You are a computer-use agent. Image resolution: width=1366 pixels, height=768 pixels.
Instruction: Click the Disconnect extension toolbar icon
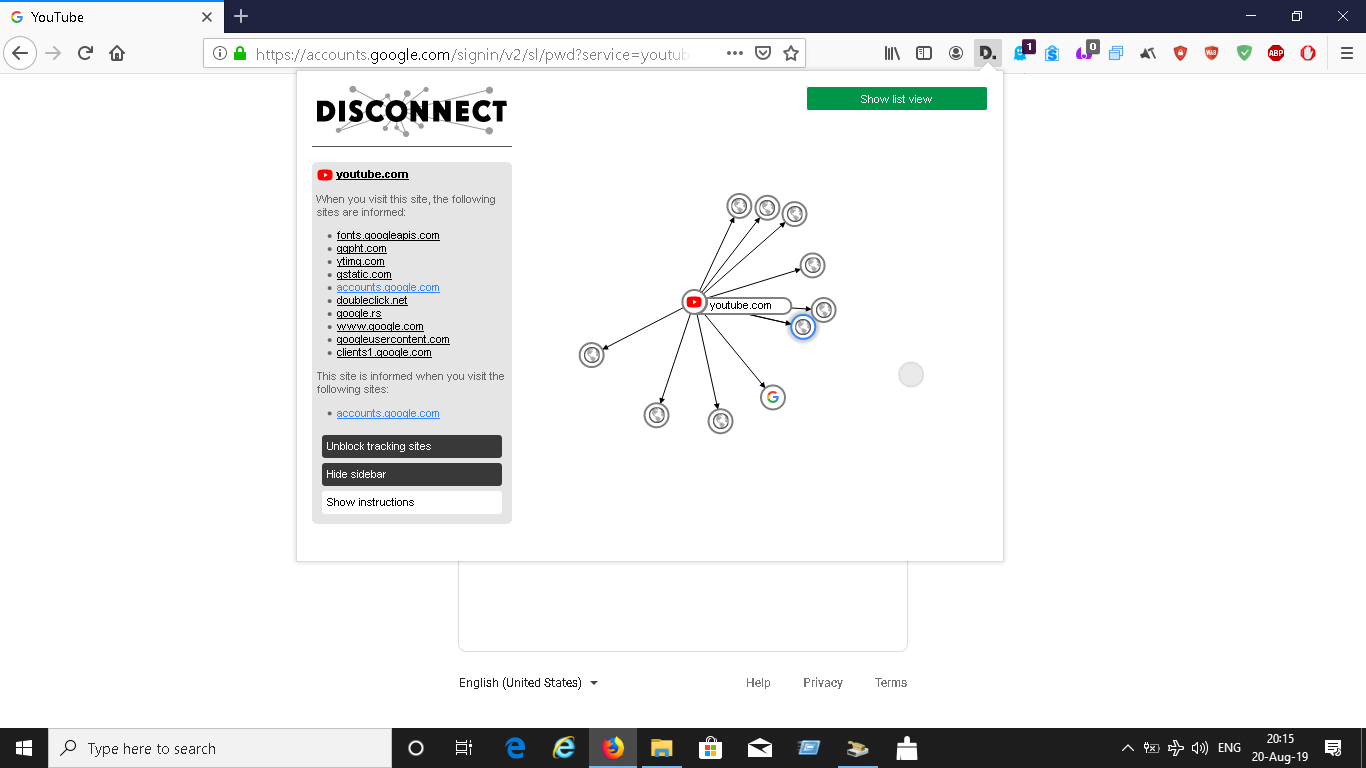click(x=988, y=53)
